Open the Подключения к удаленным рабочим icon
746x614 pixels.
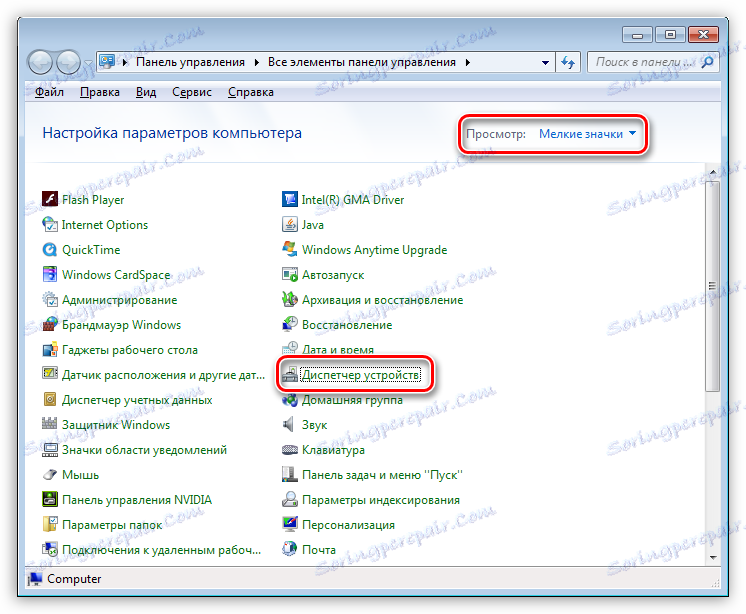click(50, 549)
